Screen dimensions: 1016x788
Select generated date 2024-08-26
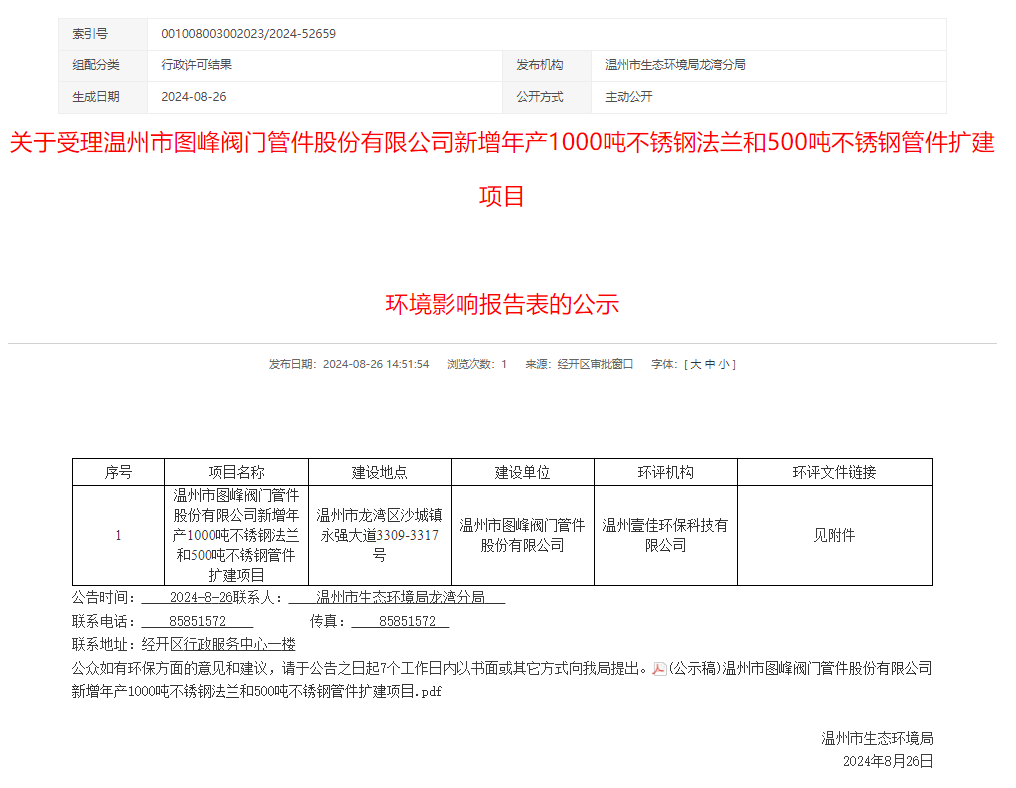pyautogui.click(x=194, y=97)
